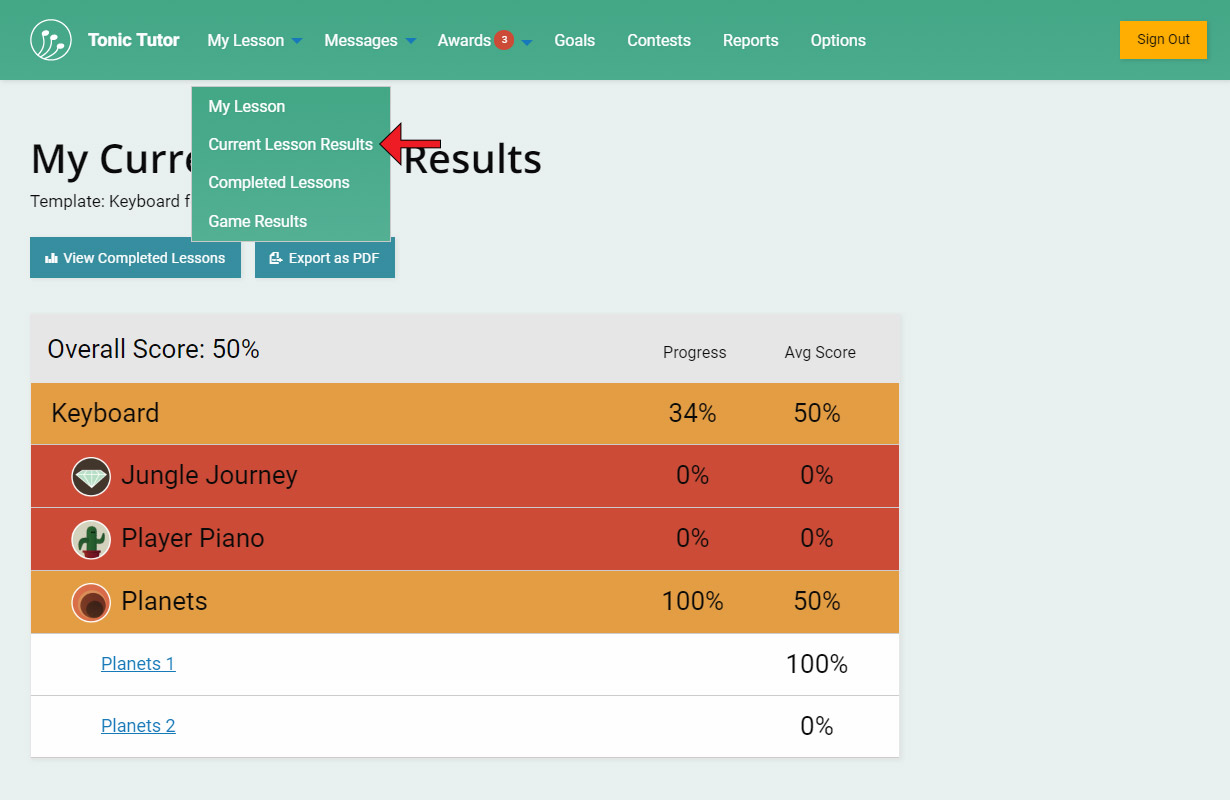Screen dimensions: 1230x800
Task: Expand the My Lesson dropdown arrow
Action: [296, 41]
